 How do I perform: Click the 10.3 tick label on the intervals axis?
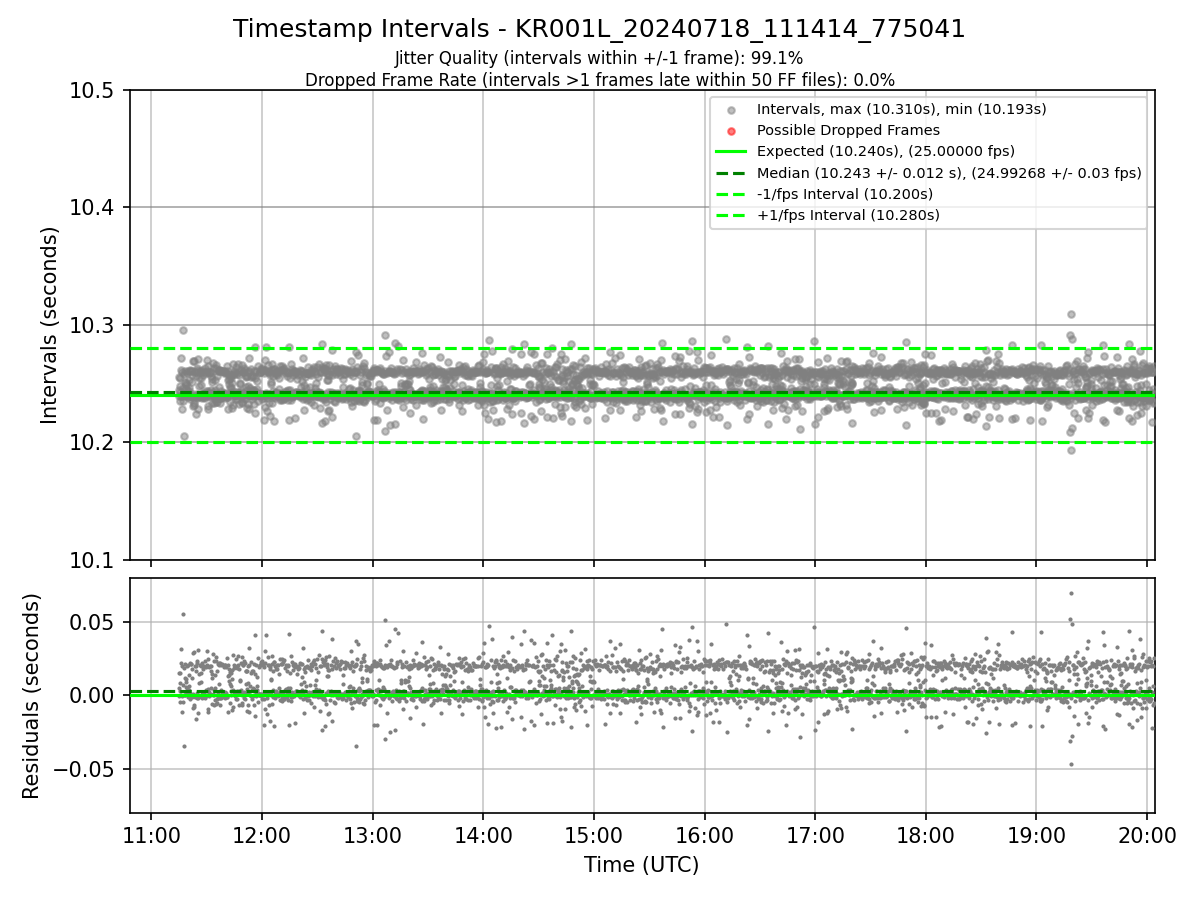coord(93,325)
